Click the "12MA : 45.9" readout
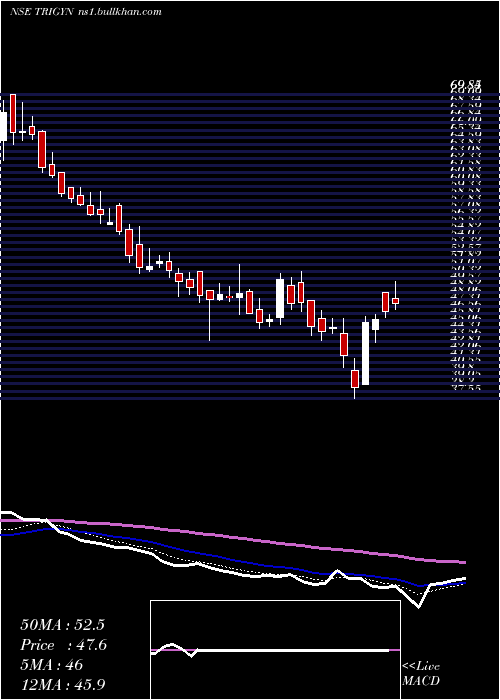The height and width of the screenshot is (700, 500). click(x=63, y=684)
